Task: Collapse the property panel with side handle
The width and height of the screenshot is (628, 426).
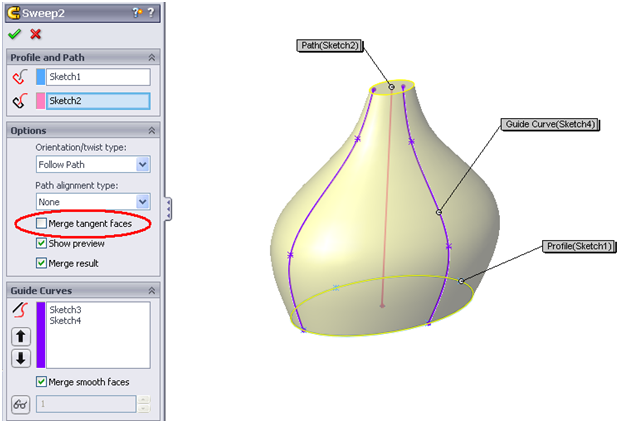Action: pos(168,209)
